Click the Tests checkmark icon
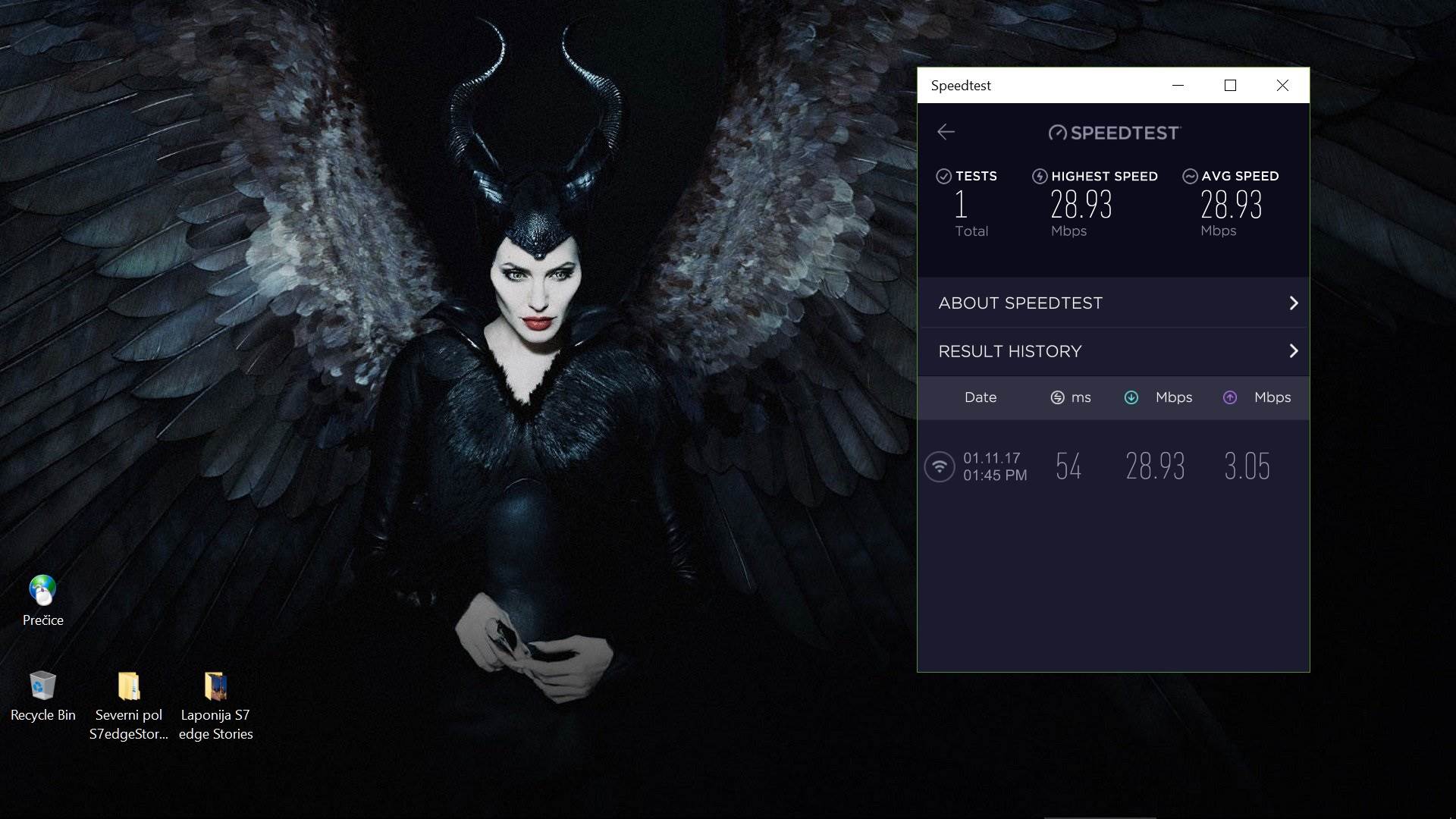Viewport: 1456px width, 819px height. click(x=943, y=177)
